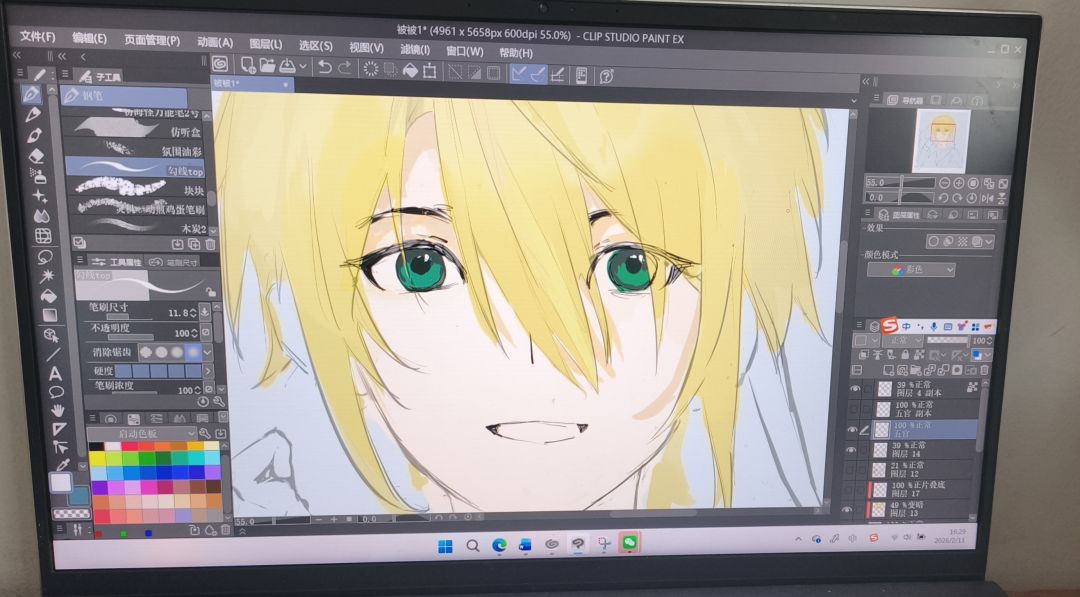Select the Lasso selection tool
This screenshot has height=597, width=1080.
coord(44,257)
